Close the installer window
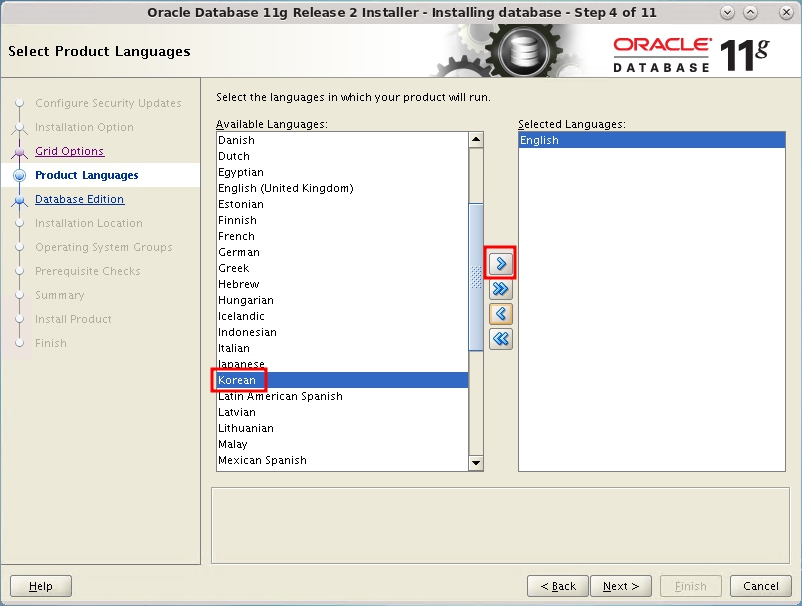 [x=786, y=13]
